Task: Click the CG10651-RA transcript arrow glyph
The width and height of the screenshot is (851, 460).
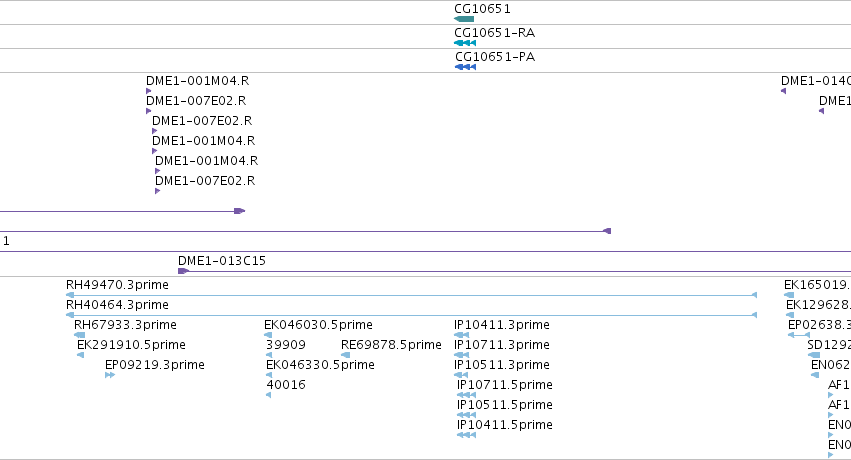Action: pos(465,43)
